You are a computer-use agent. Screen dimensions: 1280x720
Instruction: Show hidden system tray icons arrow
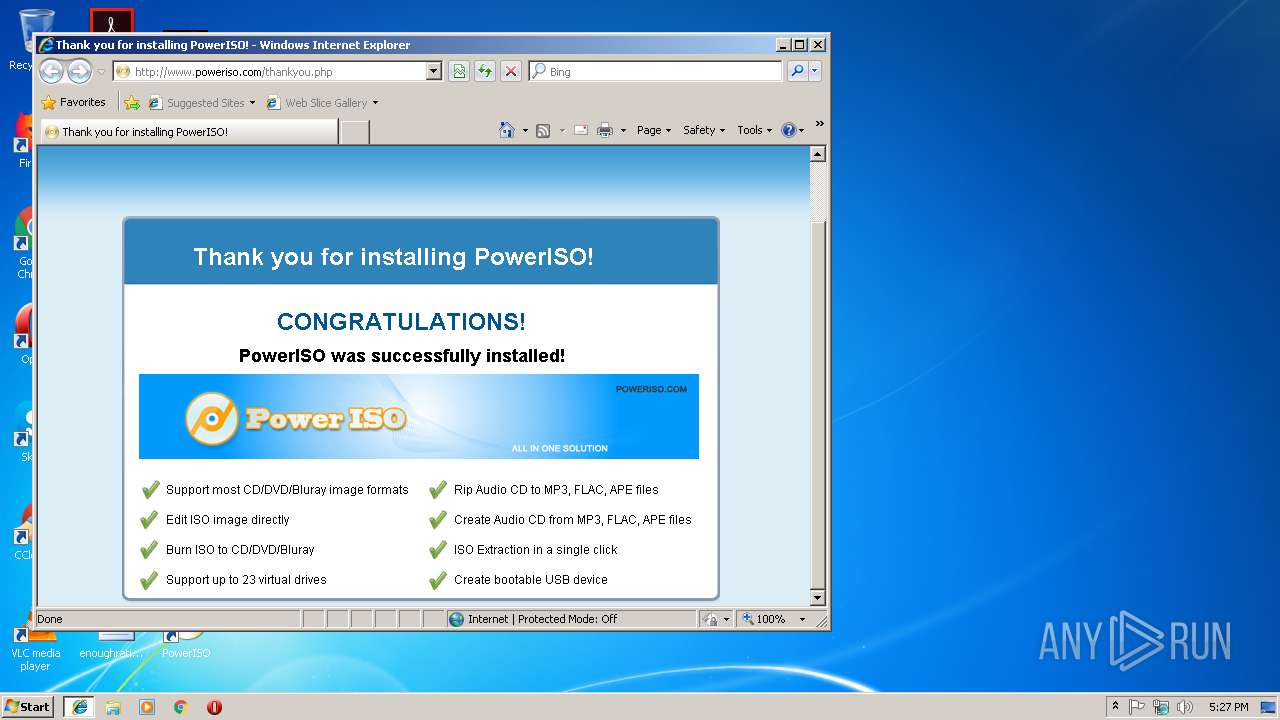pyautogui.click(x=1115, y=707)
